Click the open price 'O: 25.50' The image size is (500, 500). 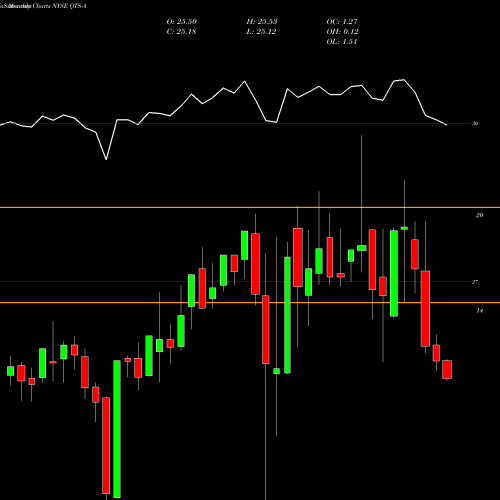(182, 22)
